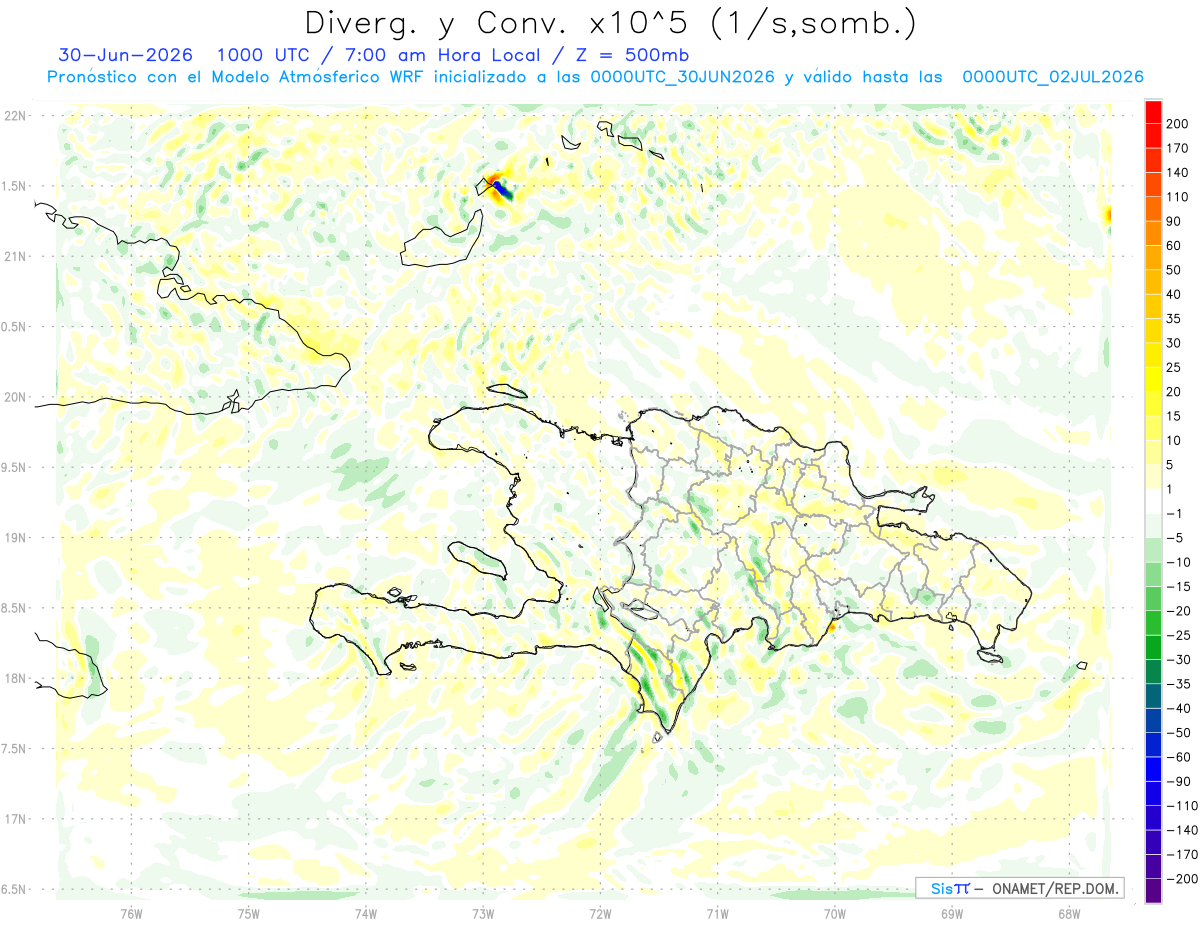Click the colorbar value 40
The width and height of the screenshot is (1200, 927).
[1175, 295]
